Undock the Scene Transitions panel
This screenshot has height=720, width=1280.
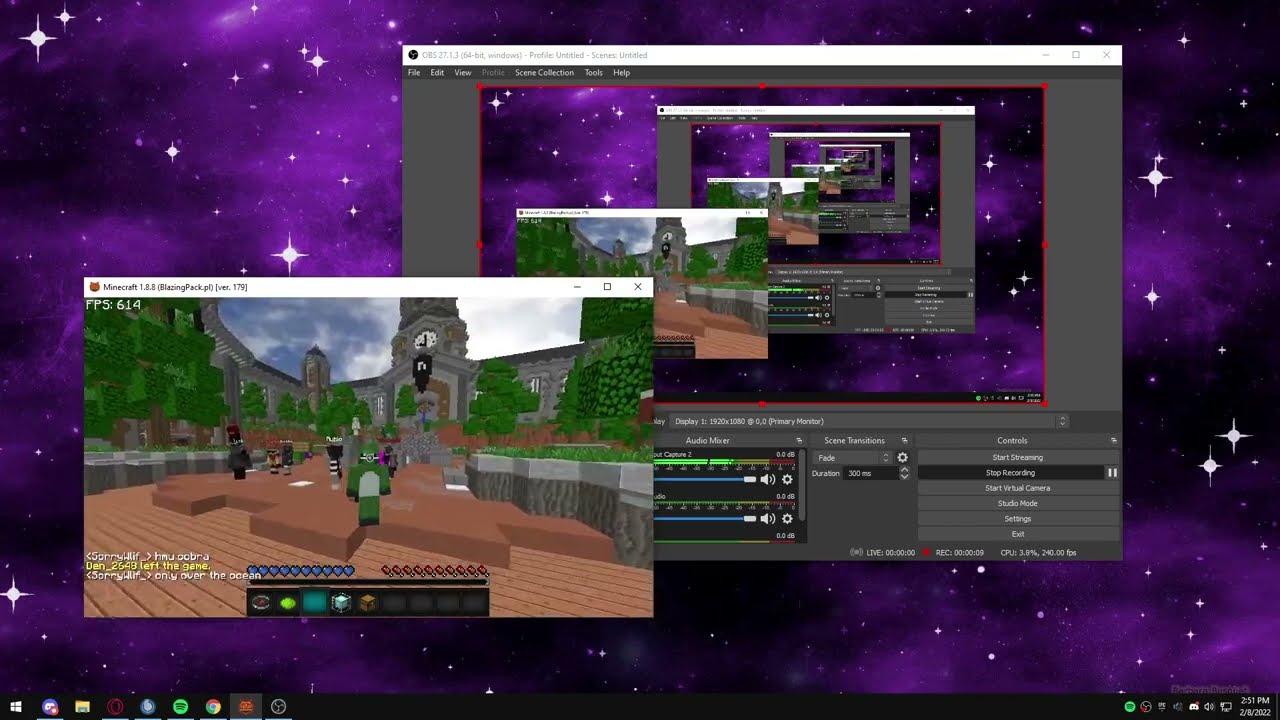click(904, 440)
